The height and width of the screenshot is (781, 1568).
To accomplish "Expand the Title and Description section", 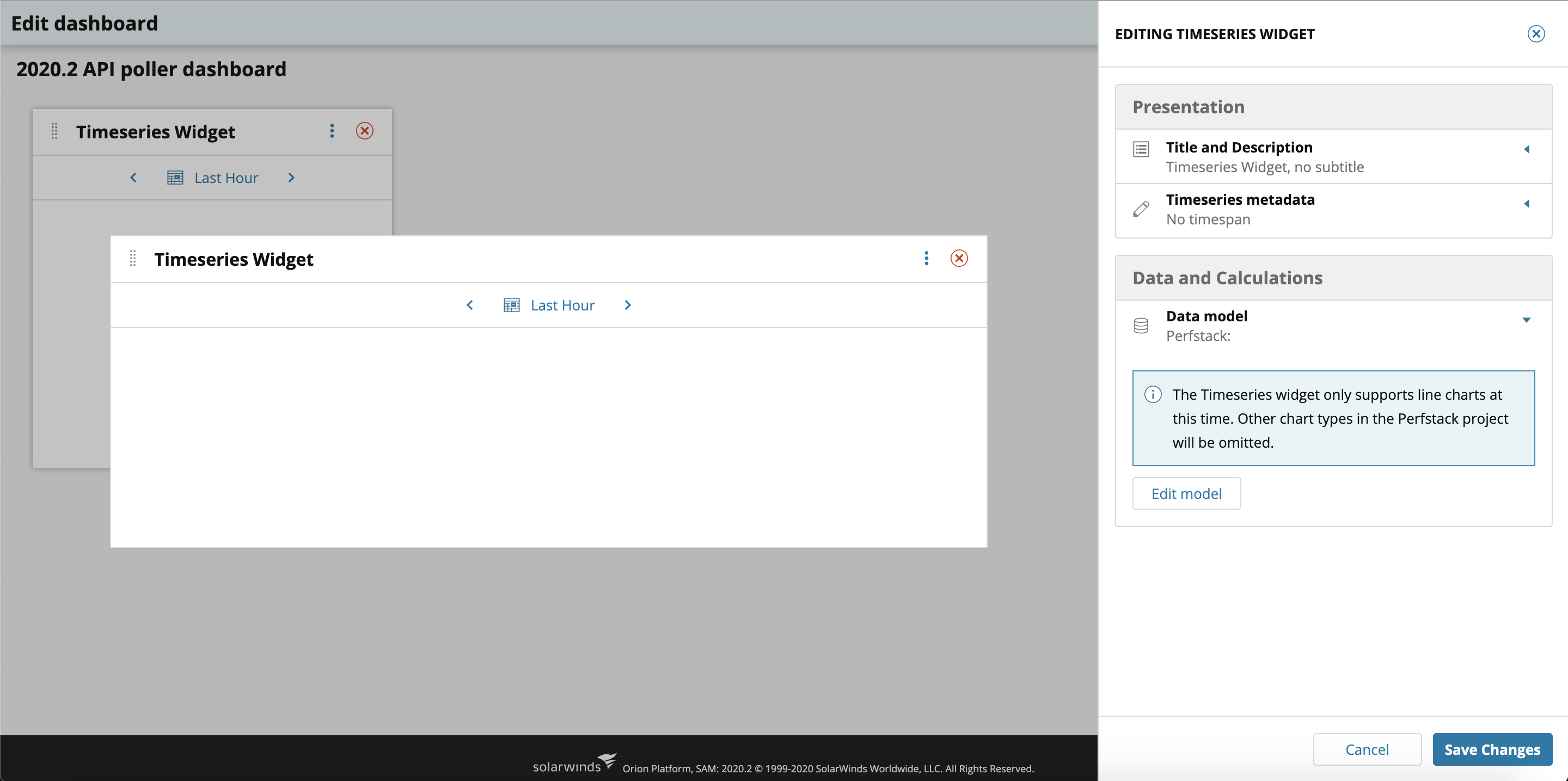I will [1526, 149].
